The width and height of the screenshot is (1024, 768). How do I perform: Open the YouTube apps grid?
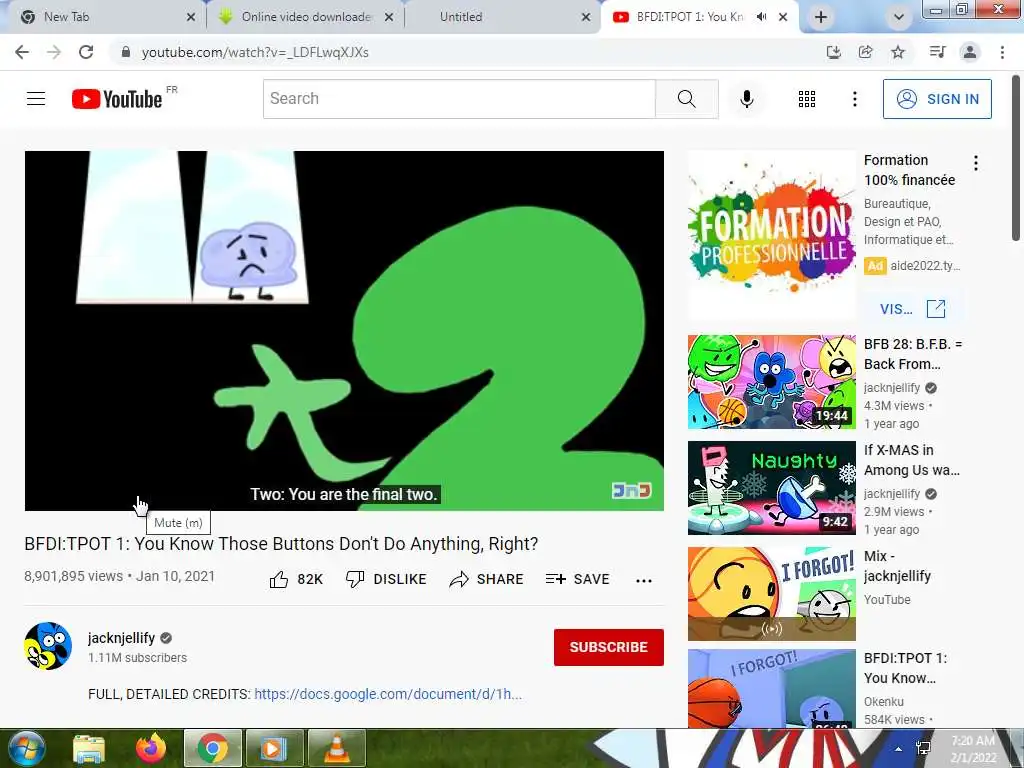click(807, 99)
